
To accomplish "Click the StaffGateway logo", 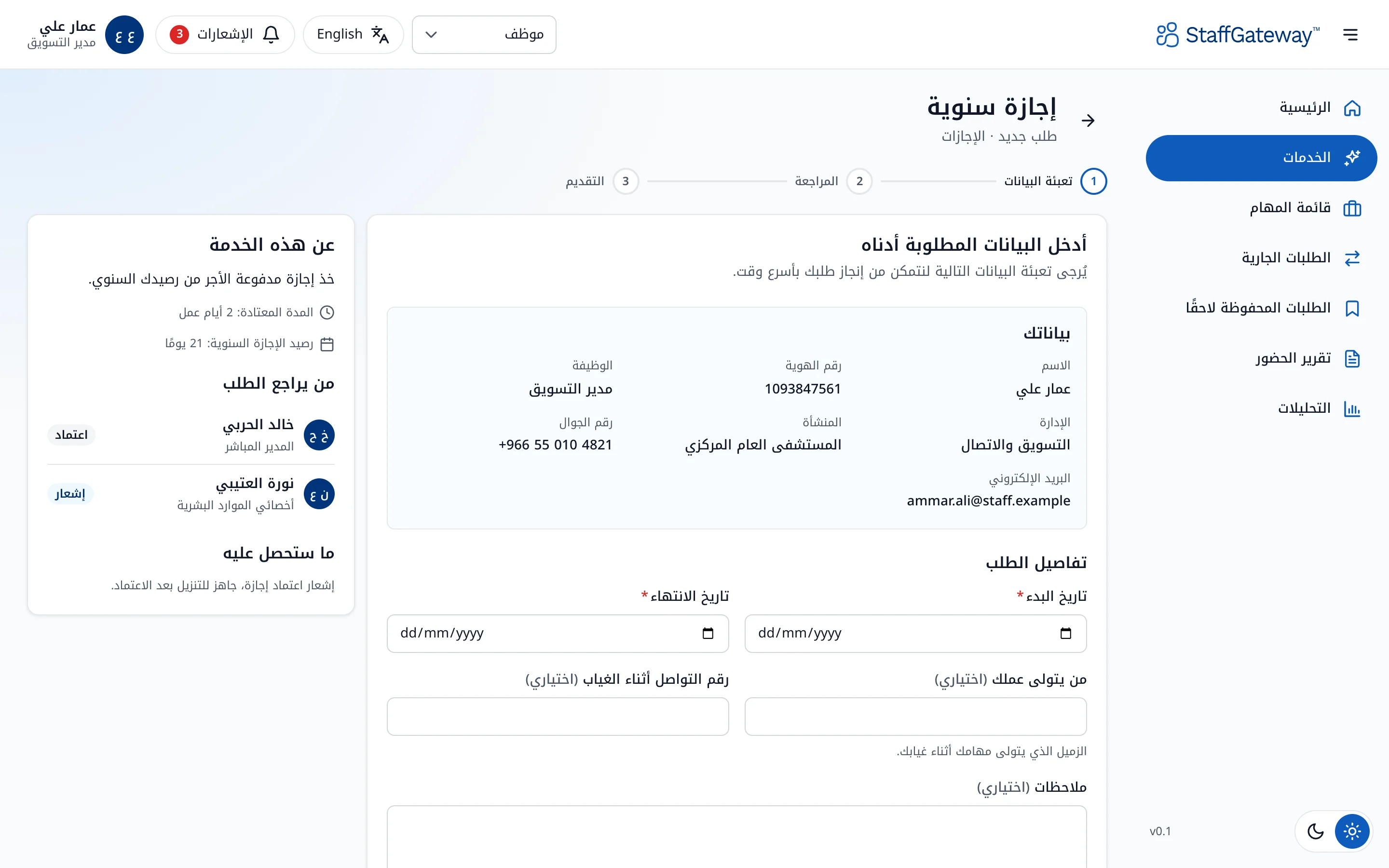I will point(1238,34).
